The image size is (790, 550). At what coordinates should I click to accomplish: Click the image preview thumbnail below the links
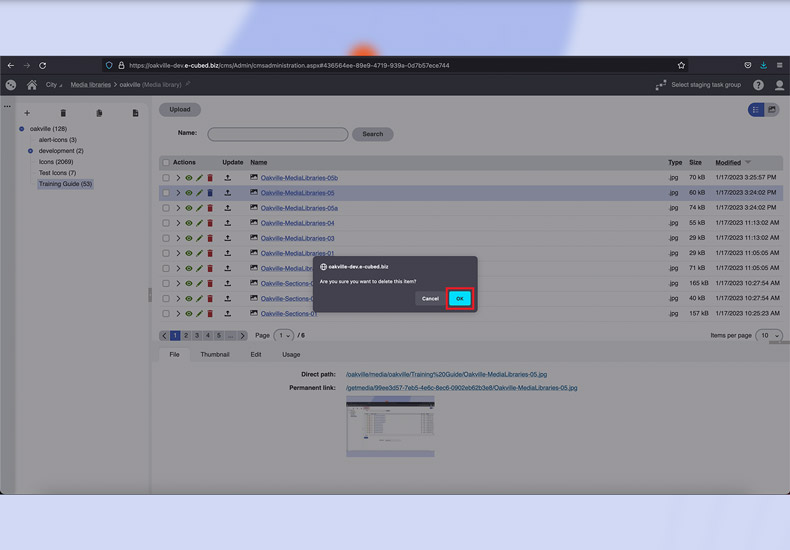[x=390, y=427]
